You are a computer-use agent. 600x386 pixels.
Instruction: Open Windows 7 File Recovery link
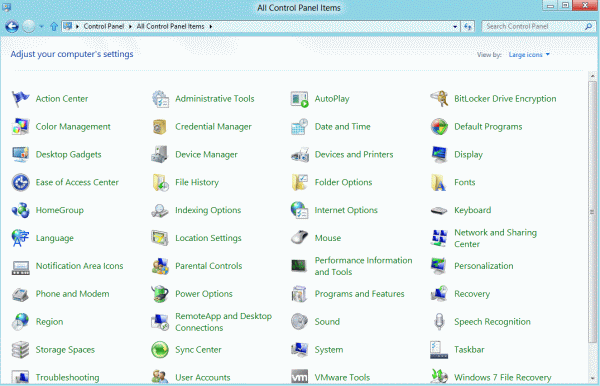[x=502, y=378]
